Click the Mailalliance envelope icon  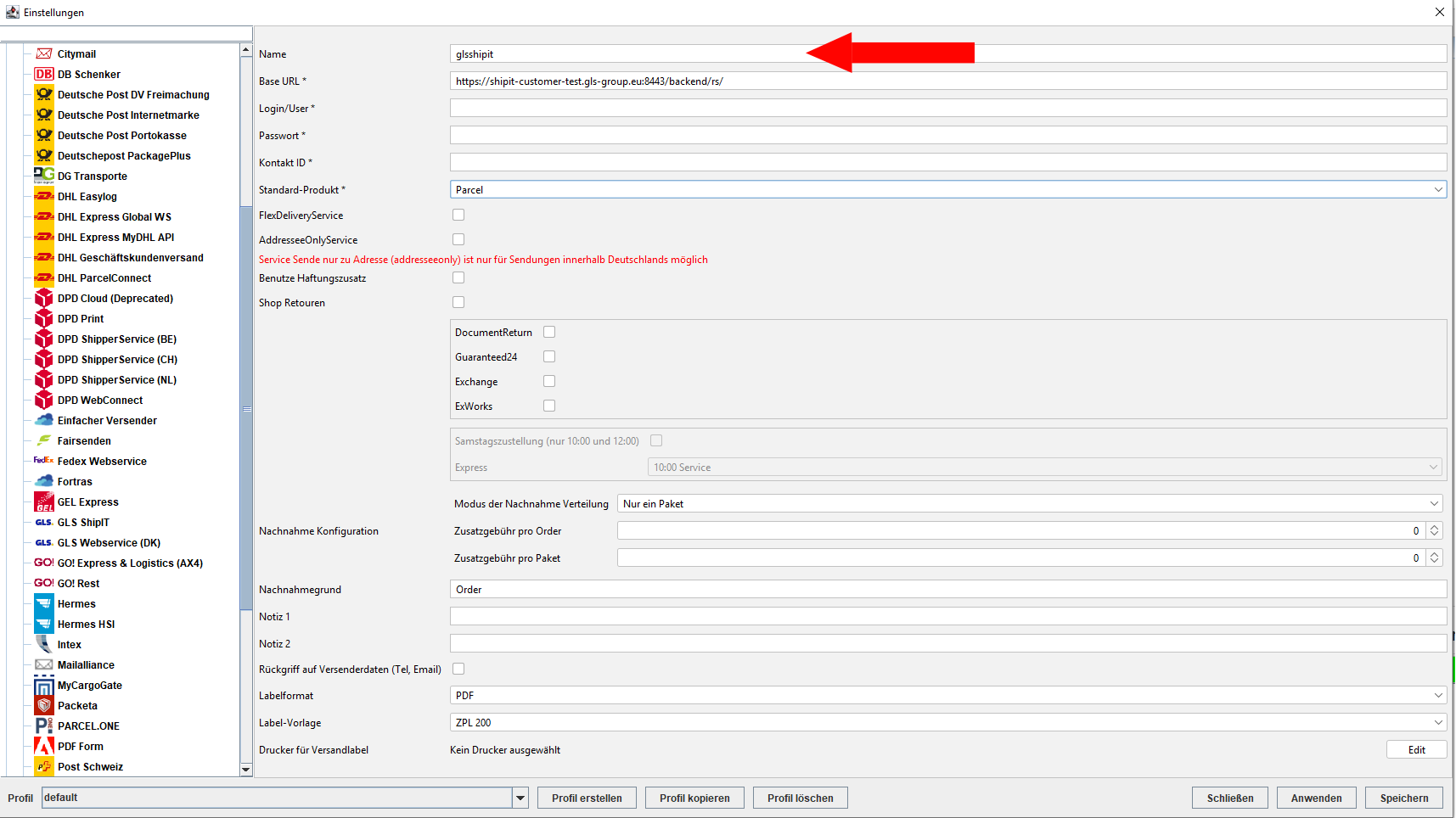pyautogui.click(x=44, y=664)
